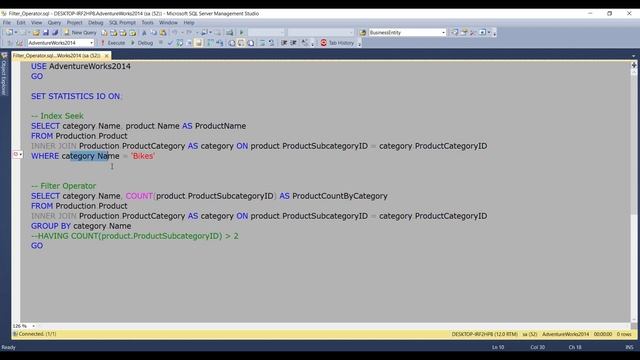Click the New Query button
The width and height of the screenshot is (640, 360).
80,32
